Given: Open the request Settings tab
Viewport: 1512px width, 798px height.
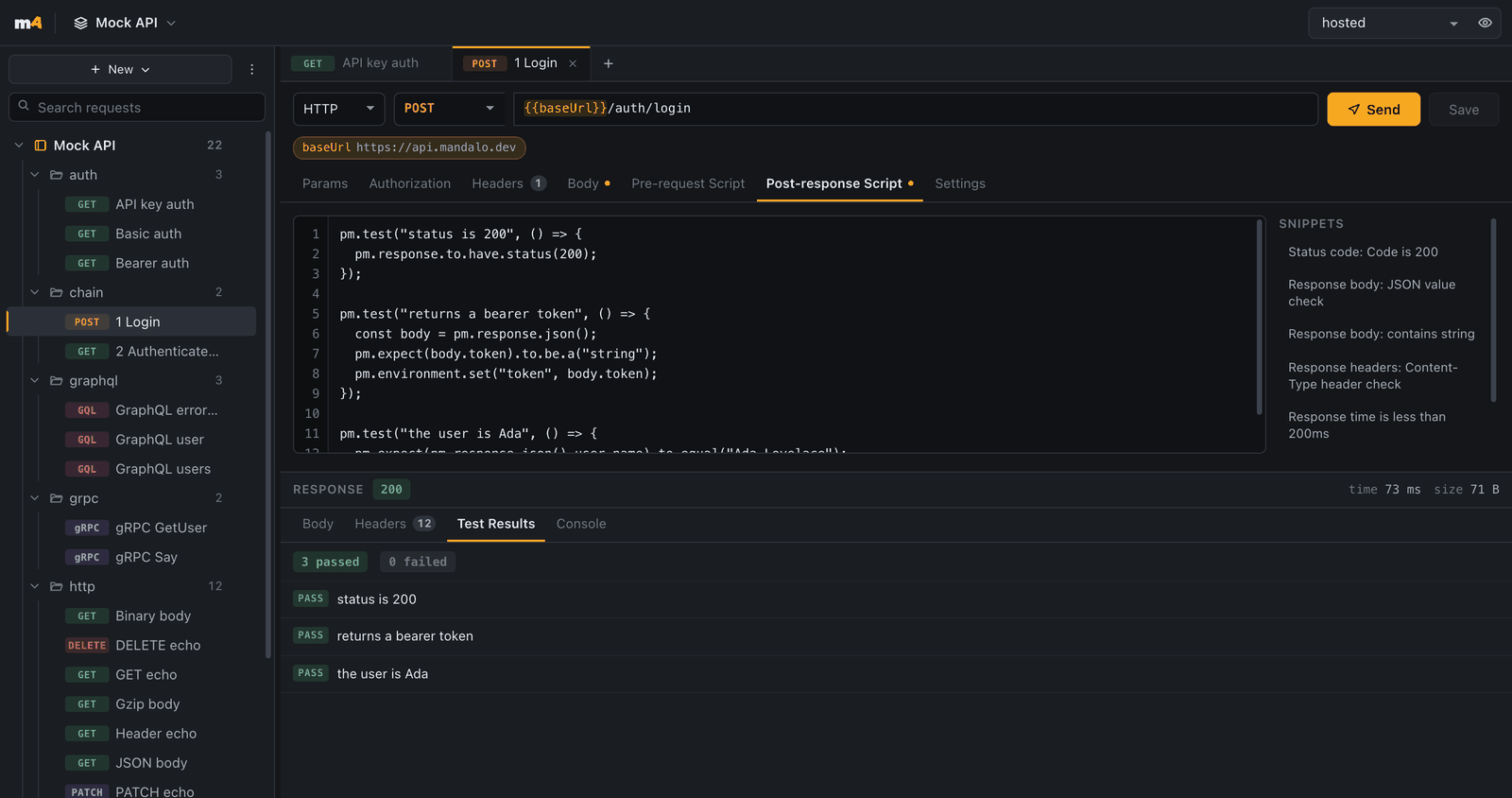Looking at the screenshot, I should [x=960, y=183].
